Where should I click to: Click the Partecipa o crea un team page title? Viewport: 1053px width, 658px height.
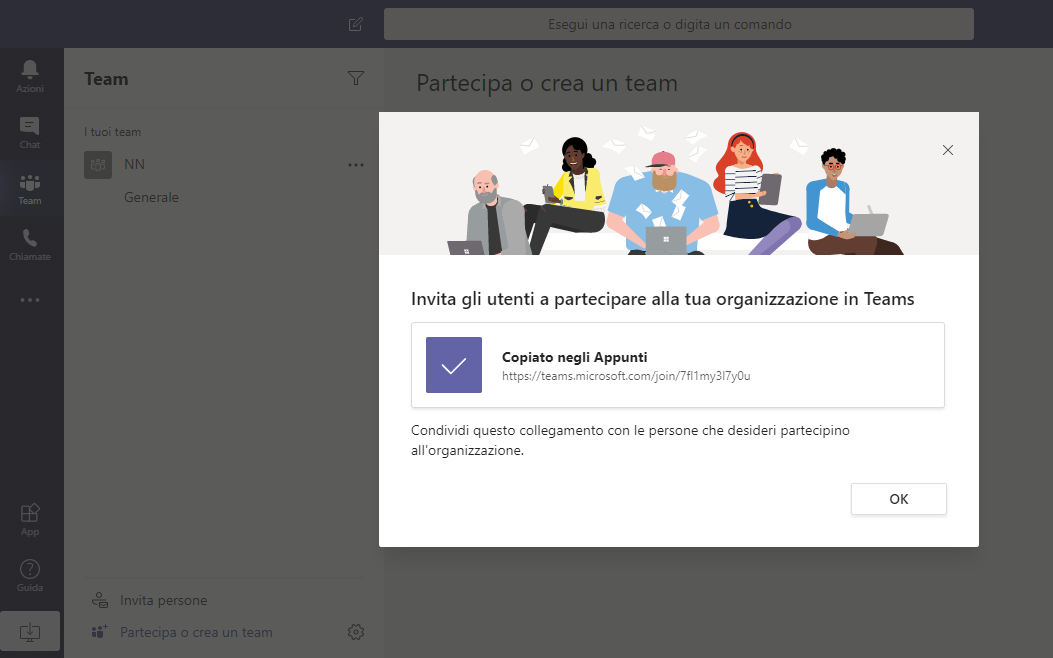(547, 83)
